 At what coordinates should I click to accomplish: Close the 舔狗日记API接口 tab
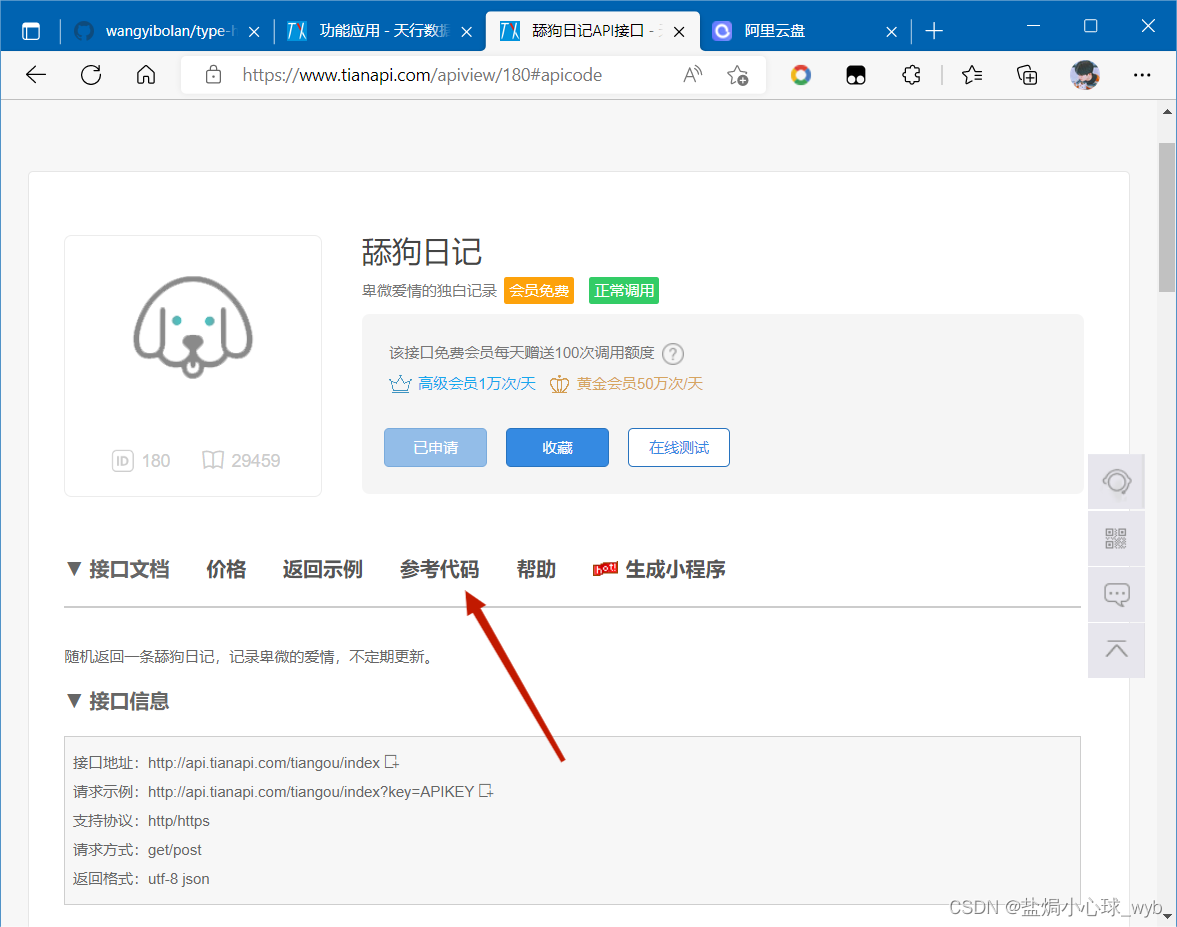[x=679, y=32]
